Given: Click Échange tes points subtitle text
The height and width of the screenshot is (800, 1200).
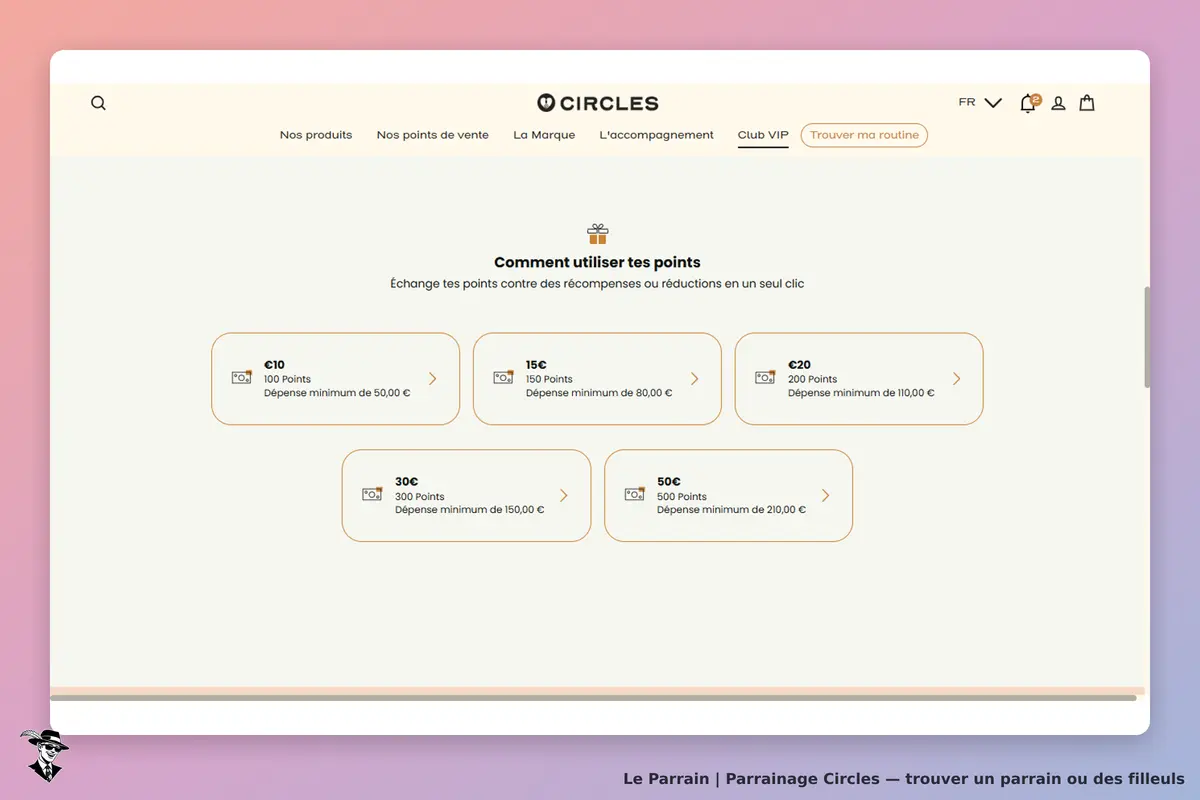Looking at the screenshot, I should [597, 284].
